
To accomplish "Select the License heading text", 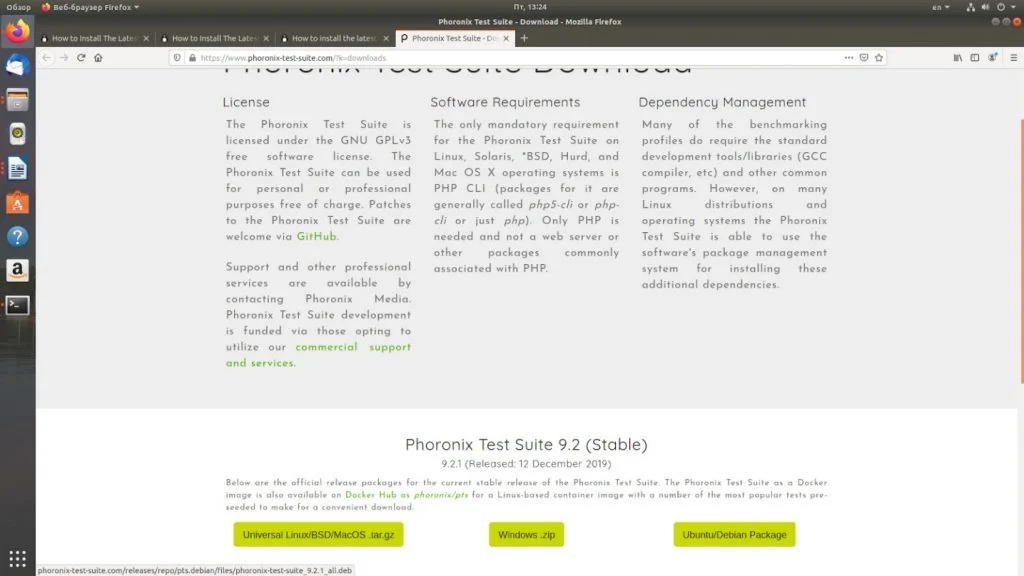I will (246, 102).
